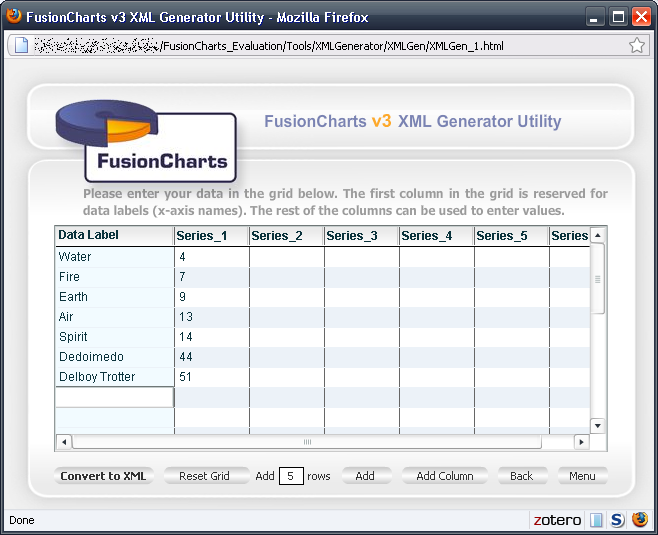Click the bookmark star icon in address bar
Viewport: 658px width, 535px height.
(x=636, y=45)
